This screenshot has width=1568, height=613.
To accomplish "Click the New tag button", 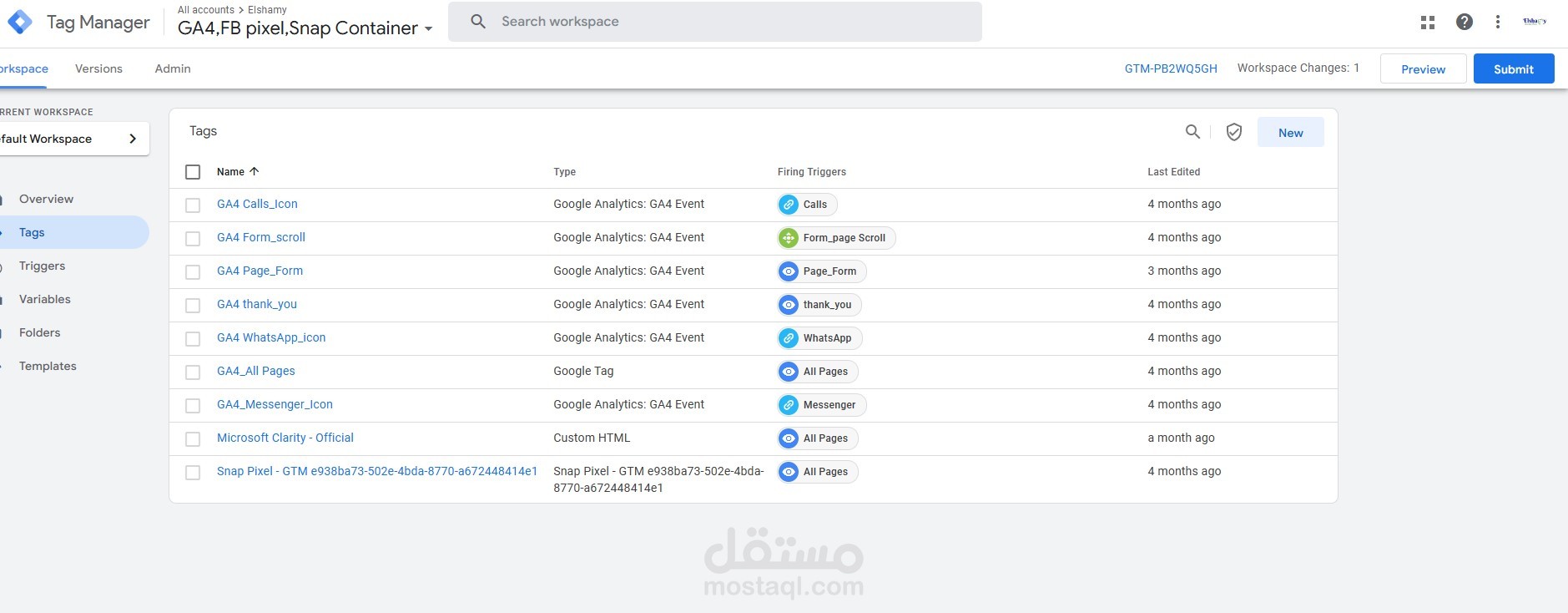I will click(x=1290, y=132).
